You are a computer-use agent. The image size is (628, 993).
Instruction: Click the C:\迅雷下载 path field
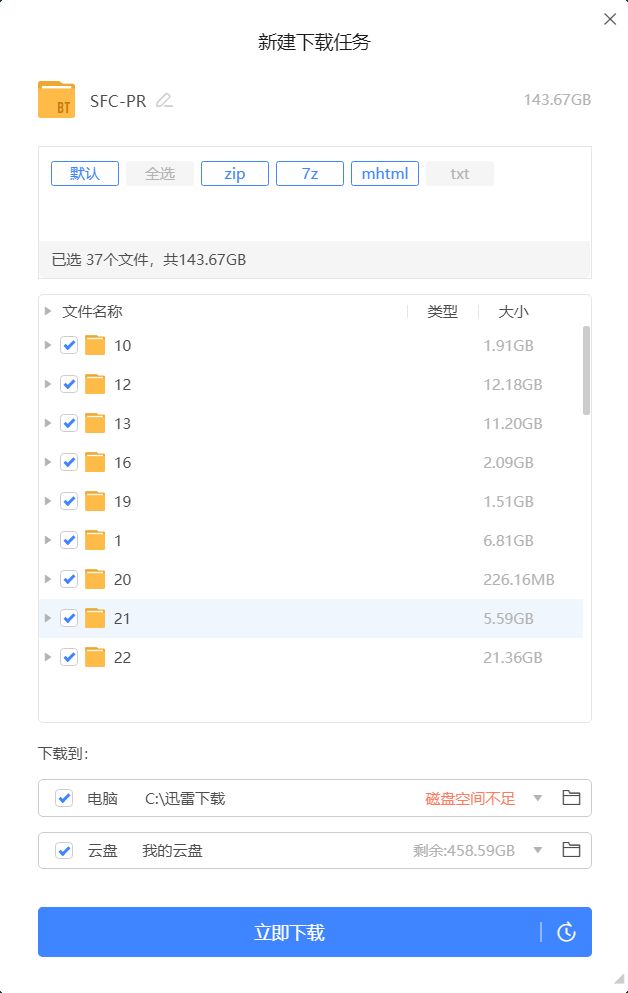point(185,799)
